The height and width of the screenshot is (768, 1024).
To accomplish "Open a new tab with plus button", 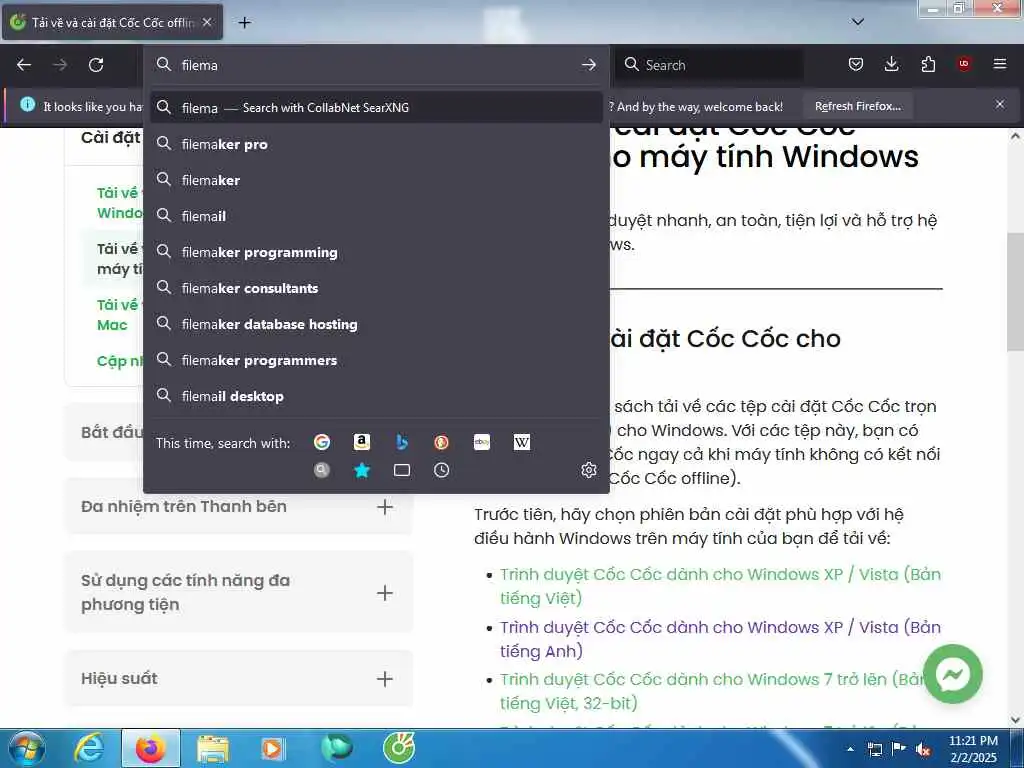I will pos(244,23).
